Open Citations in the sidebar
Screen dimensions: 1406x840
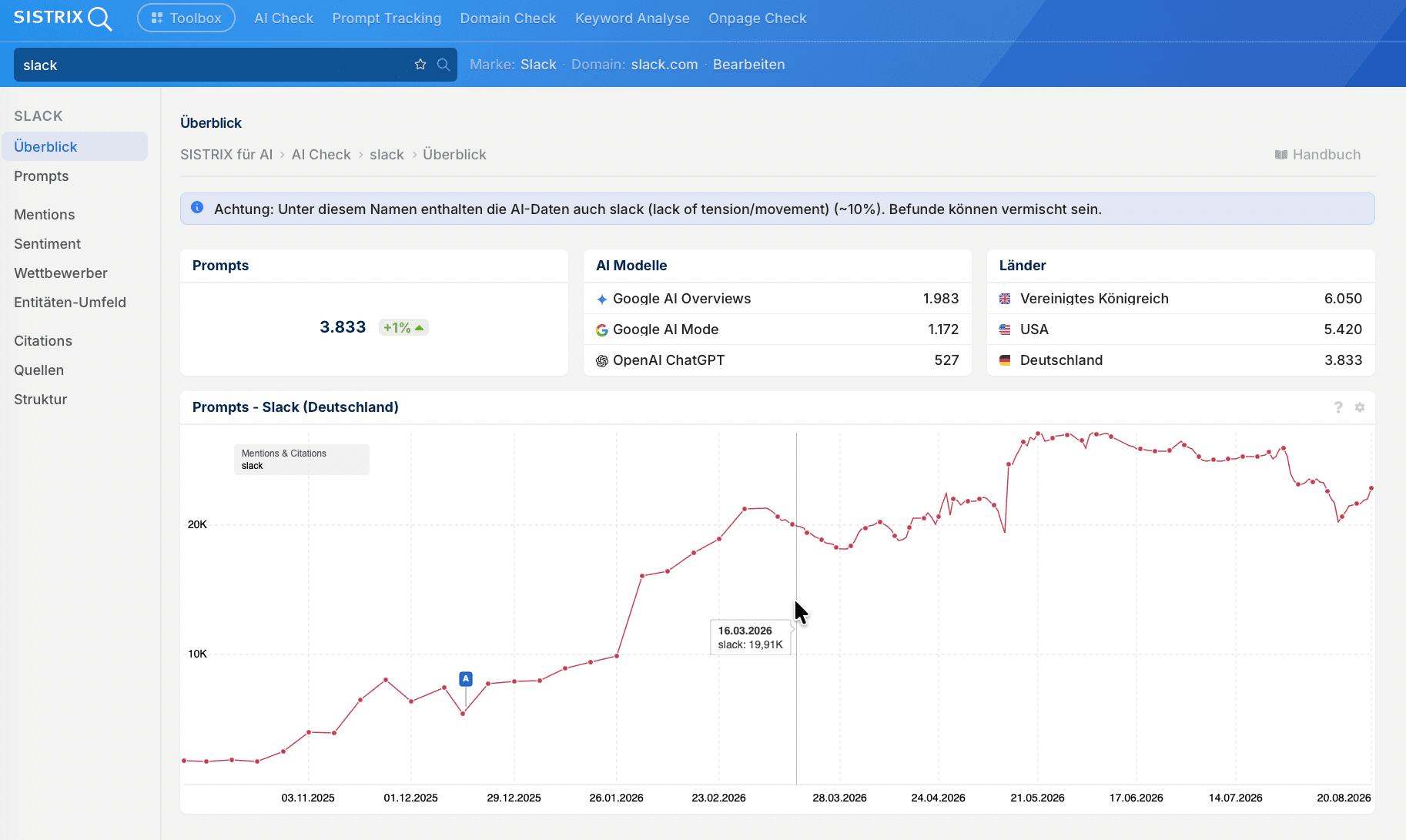coord(43,341)
